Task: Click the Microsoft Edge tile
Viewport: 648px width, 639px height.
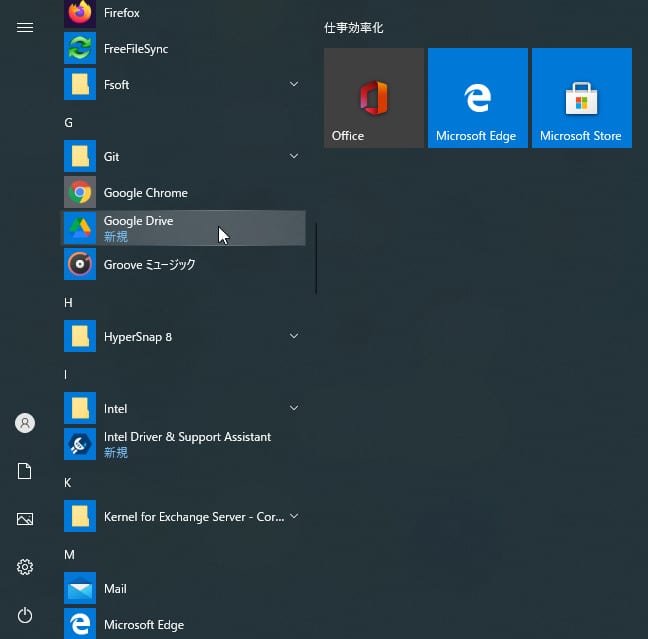Action: coord(477,98)
